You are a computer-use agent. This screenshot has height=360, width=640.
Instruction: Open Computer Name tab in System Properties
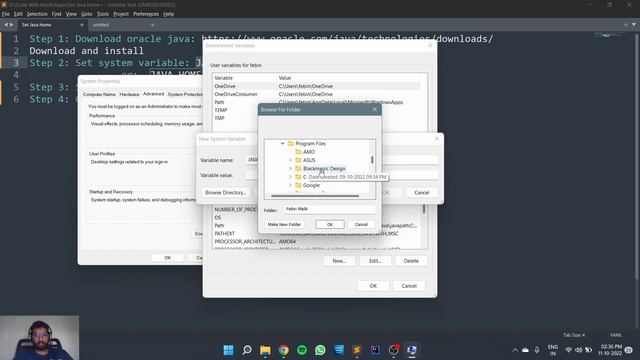[x=99, y=94]
